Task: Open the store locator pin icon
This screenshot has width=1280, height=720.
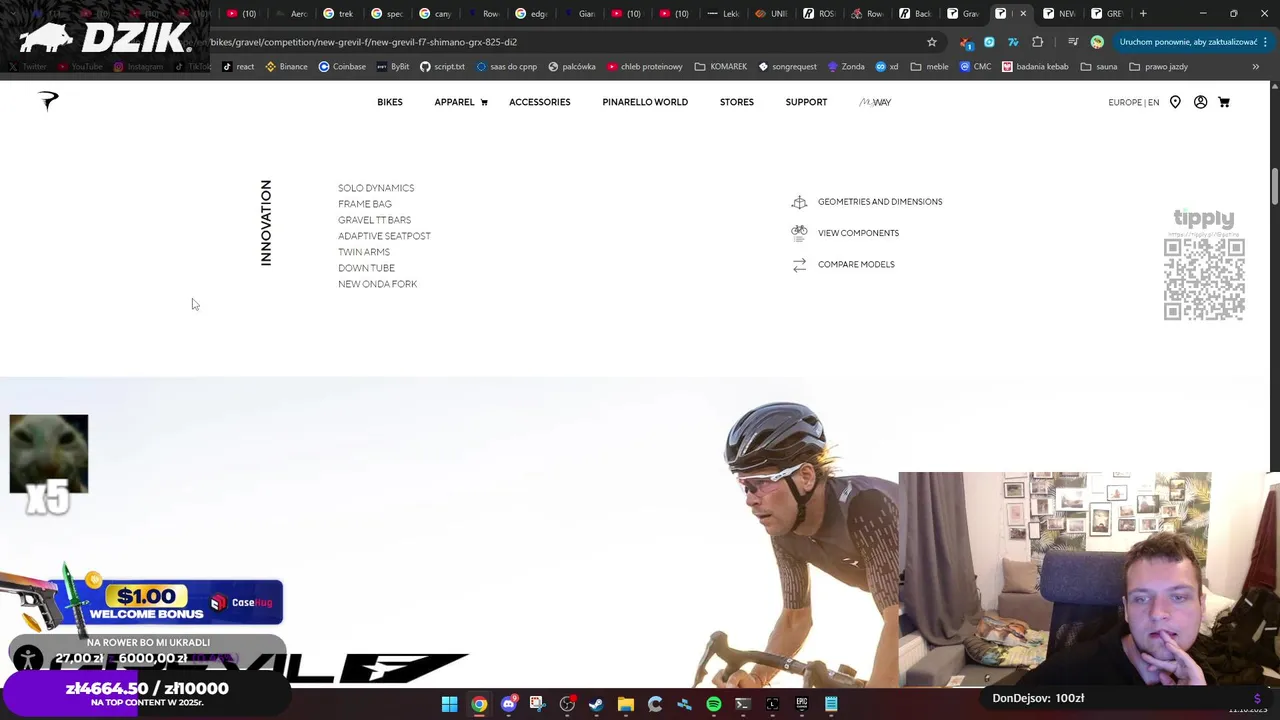Action: (1175, 102)
